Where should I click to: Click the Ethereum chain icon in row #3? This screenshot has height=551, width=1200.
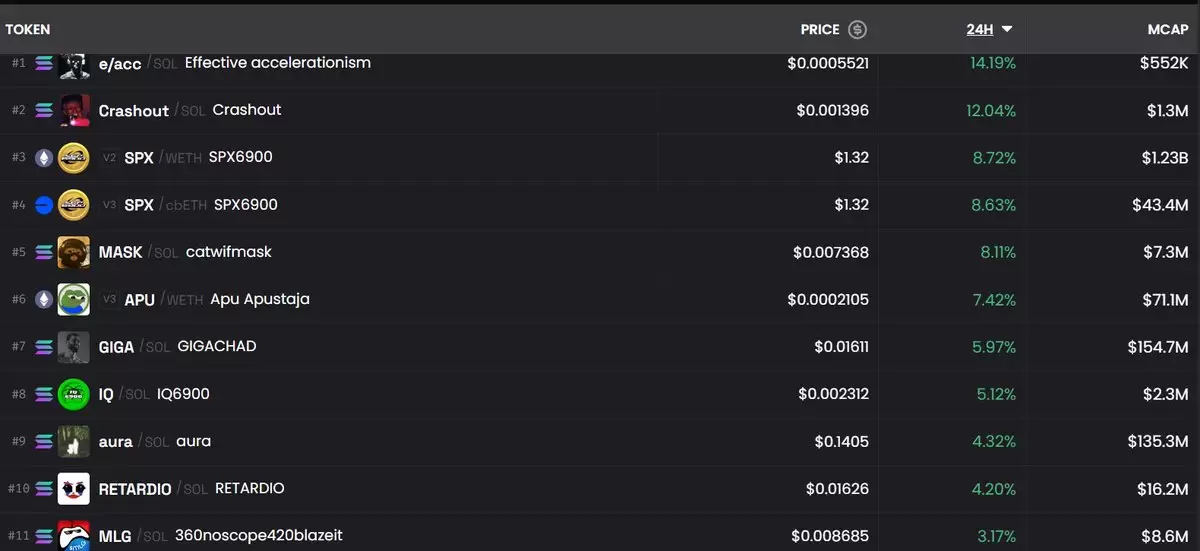pyautogui.click(x=44, y=157)
